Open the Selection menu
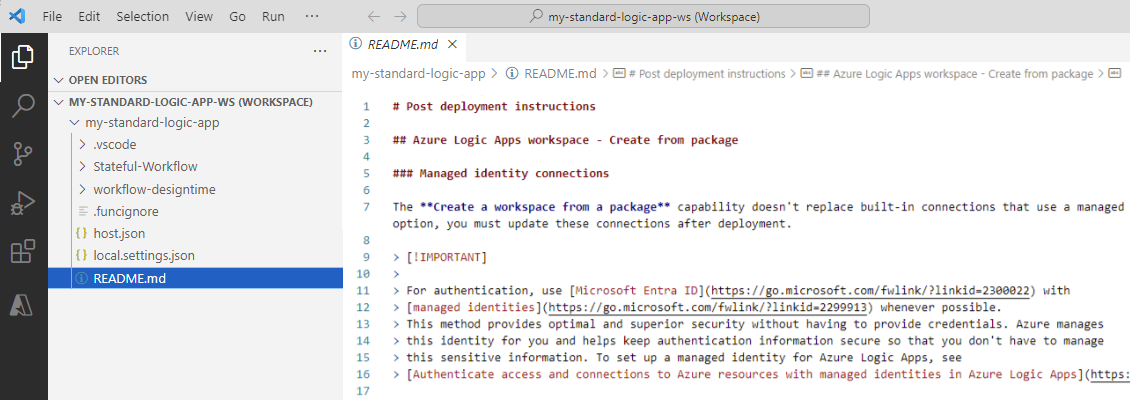1130x400 pixels. click(x=143, y=16)
